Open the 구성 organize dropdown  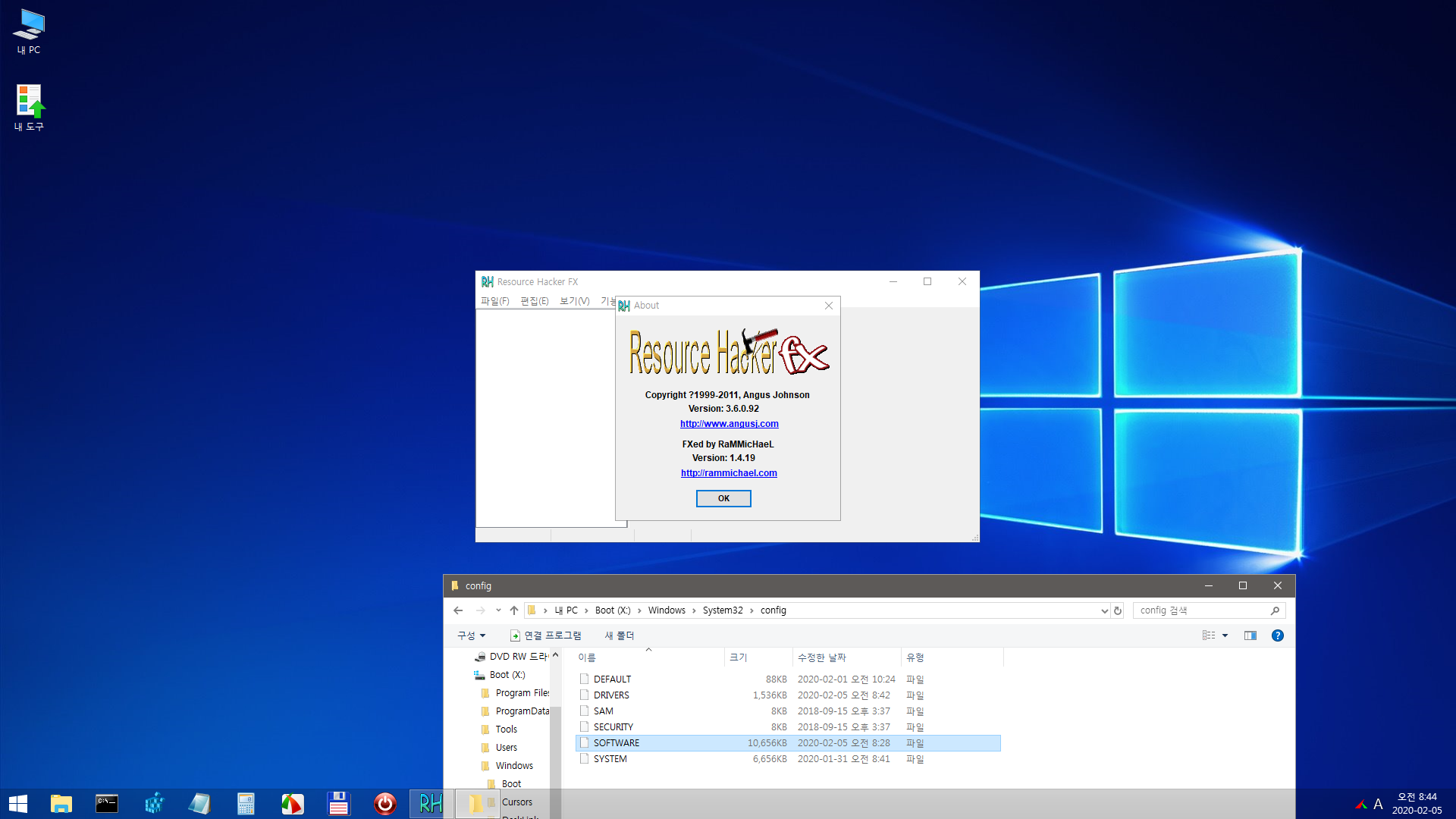click(471, 635)
